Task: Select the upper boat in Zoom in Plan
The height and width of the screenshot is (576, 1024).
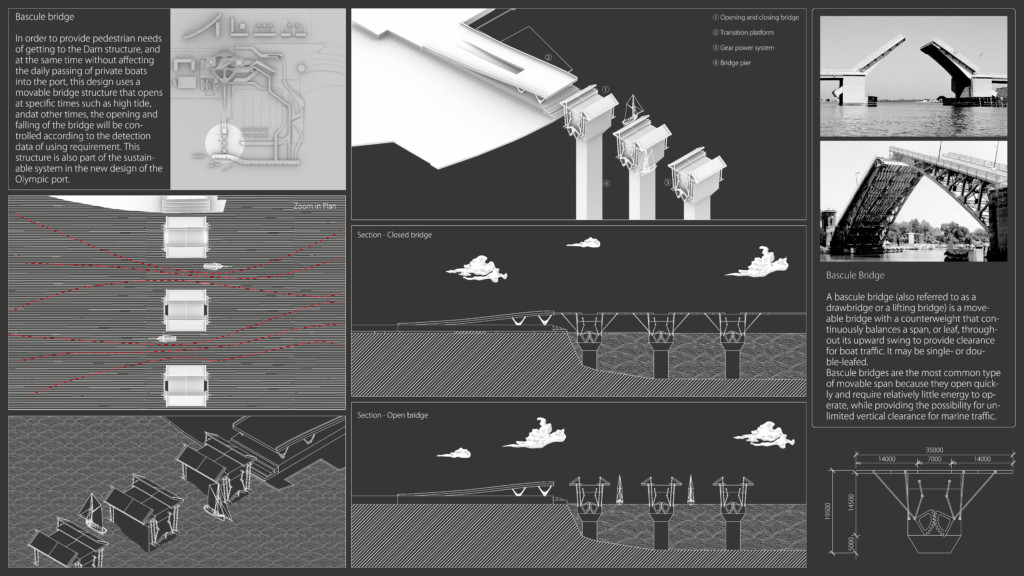Action: (x=215, y=265)
